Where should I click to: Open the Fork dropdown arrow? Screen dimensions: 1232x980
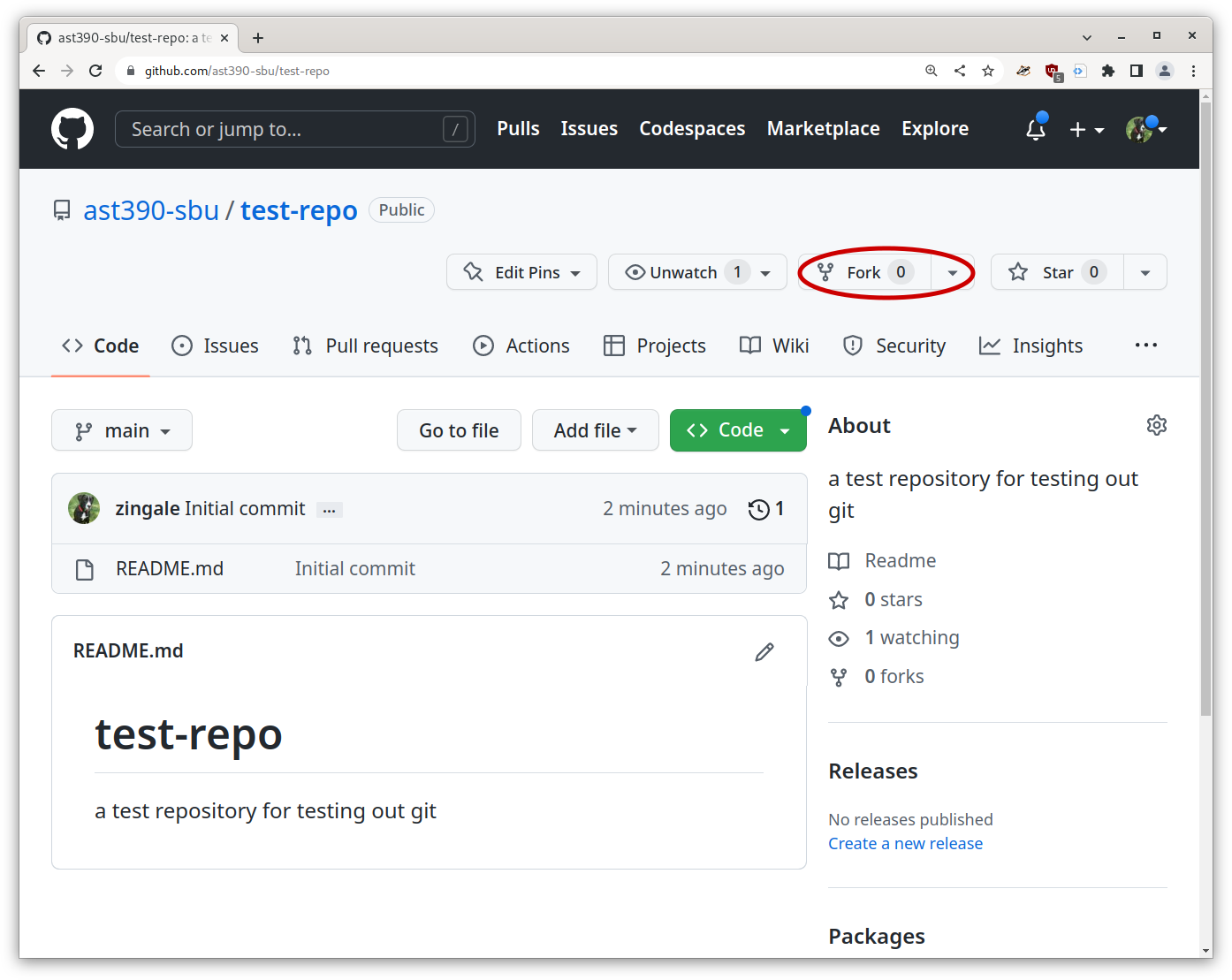point(953,272)
